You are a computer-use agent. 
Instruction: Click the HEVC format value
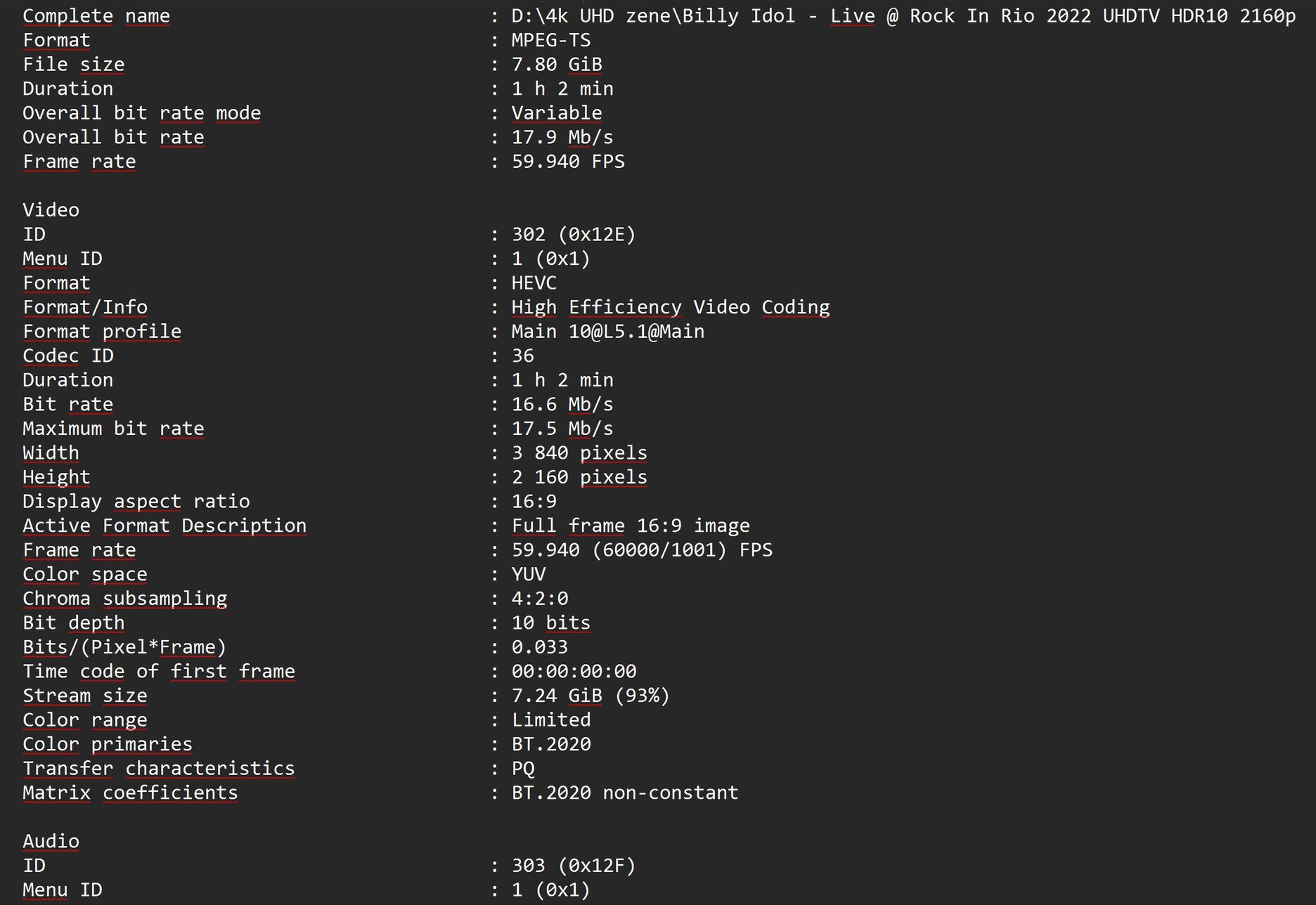click(x=534, y=283)
